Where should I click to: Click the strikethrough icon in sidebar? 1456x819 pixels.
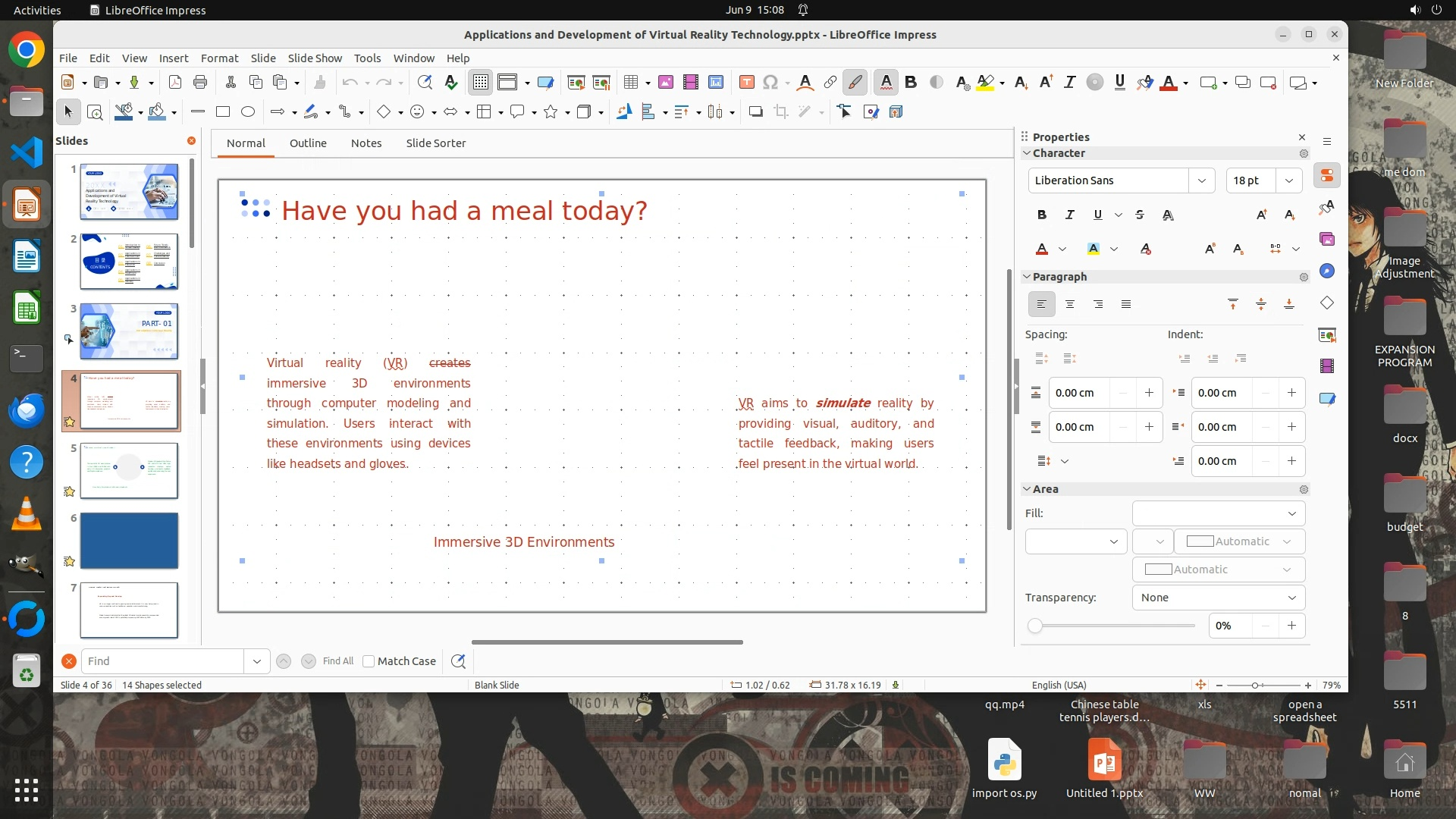click(x=1139, y=215)
